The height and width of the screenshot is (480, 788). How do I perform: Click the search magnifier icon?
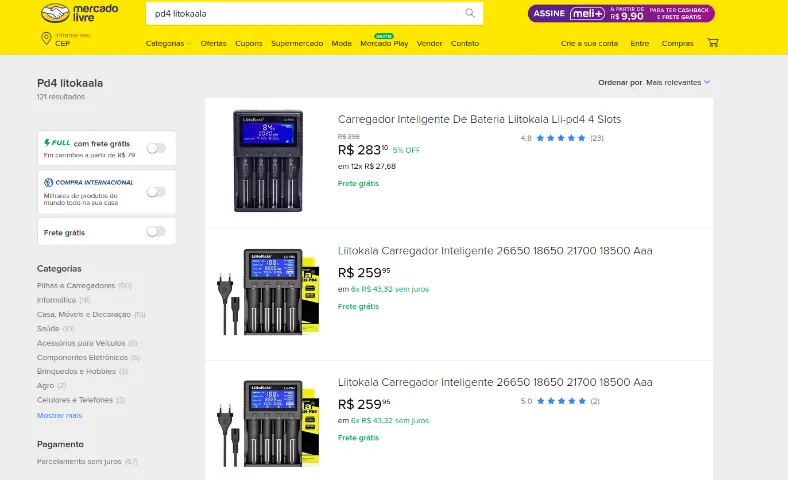pos(470,14)
